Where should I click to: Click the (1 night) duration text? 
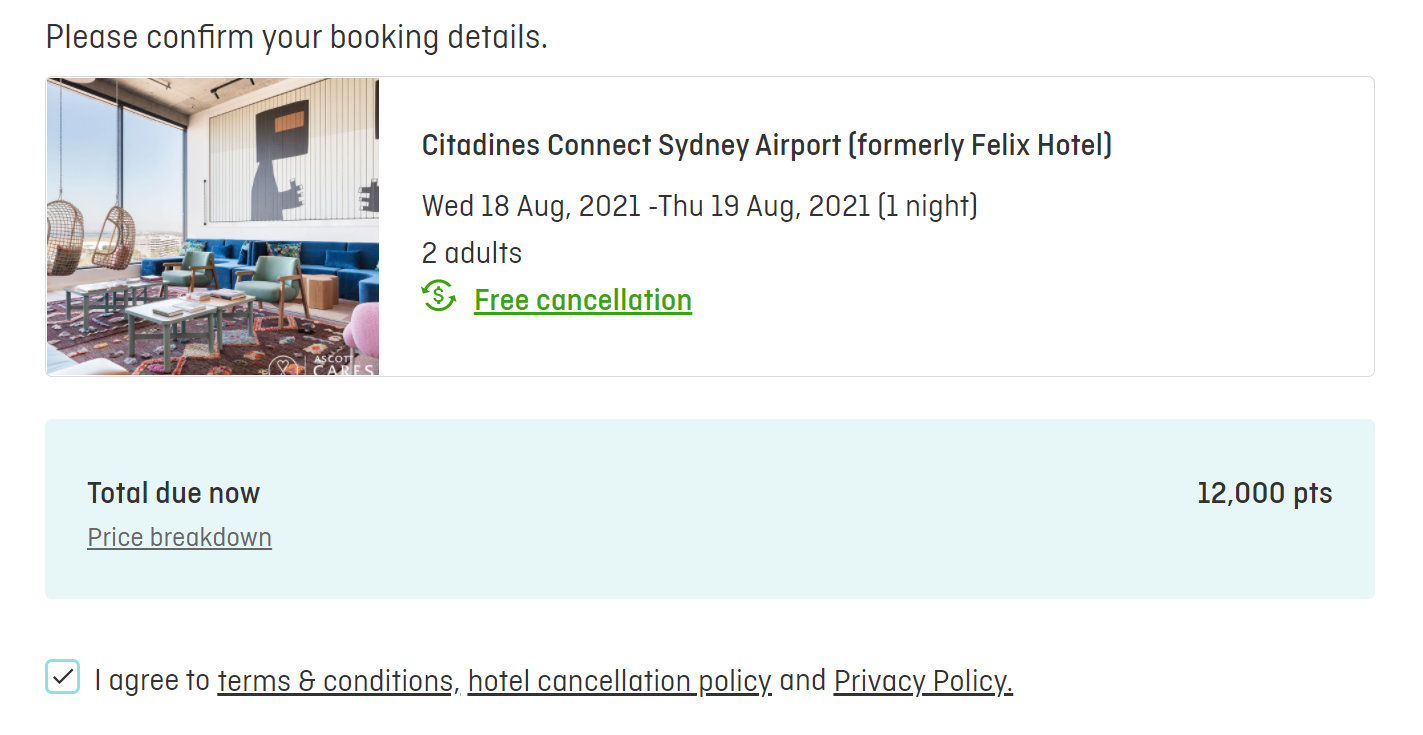927,207
